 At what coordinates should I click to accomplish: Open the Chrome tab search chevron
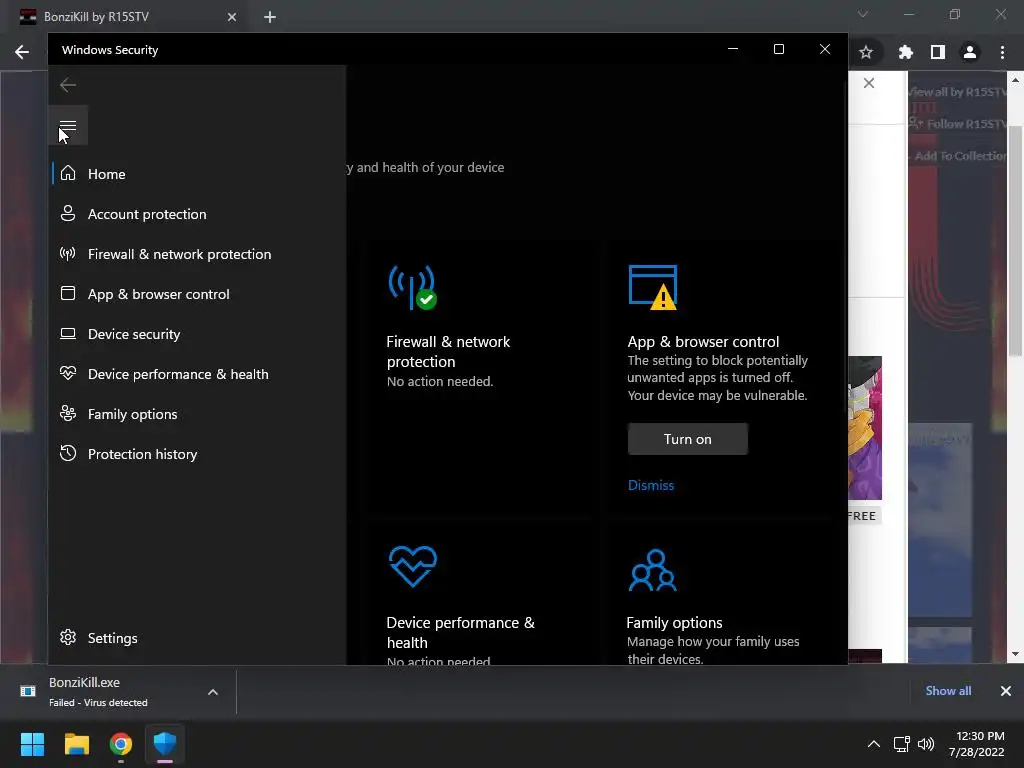[x=863, y=14]
